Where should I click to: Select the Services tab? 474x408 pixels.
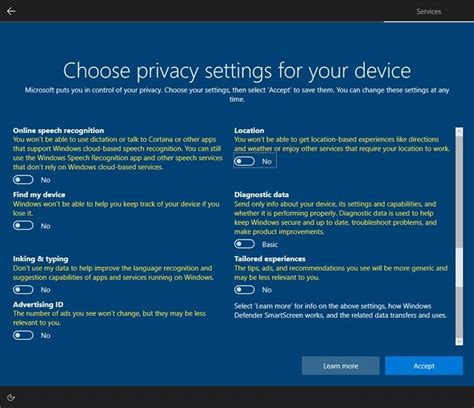429,11
